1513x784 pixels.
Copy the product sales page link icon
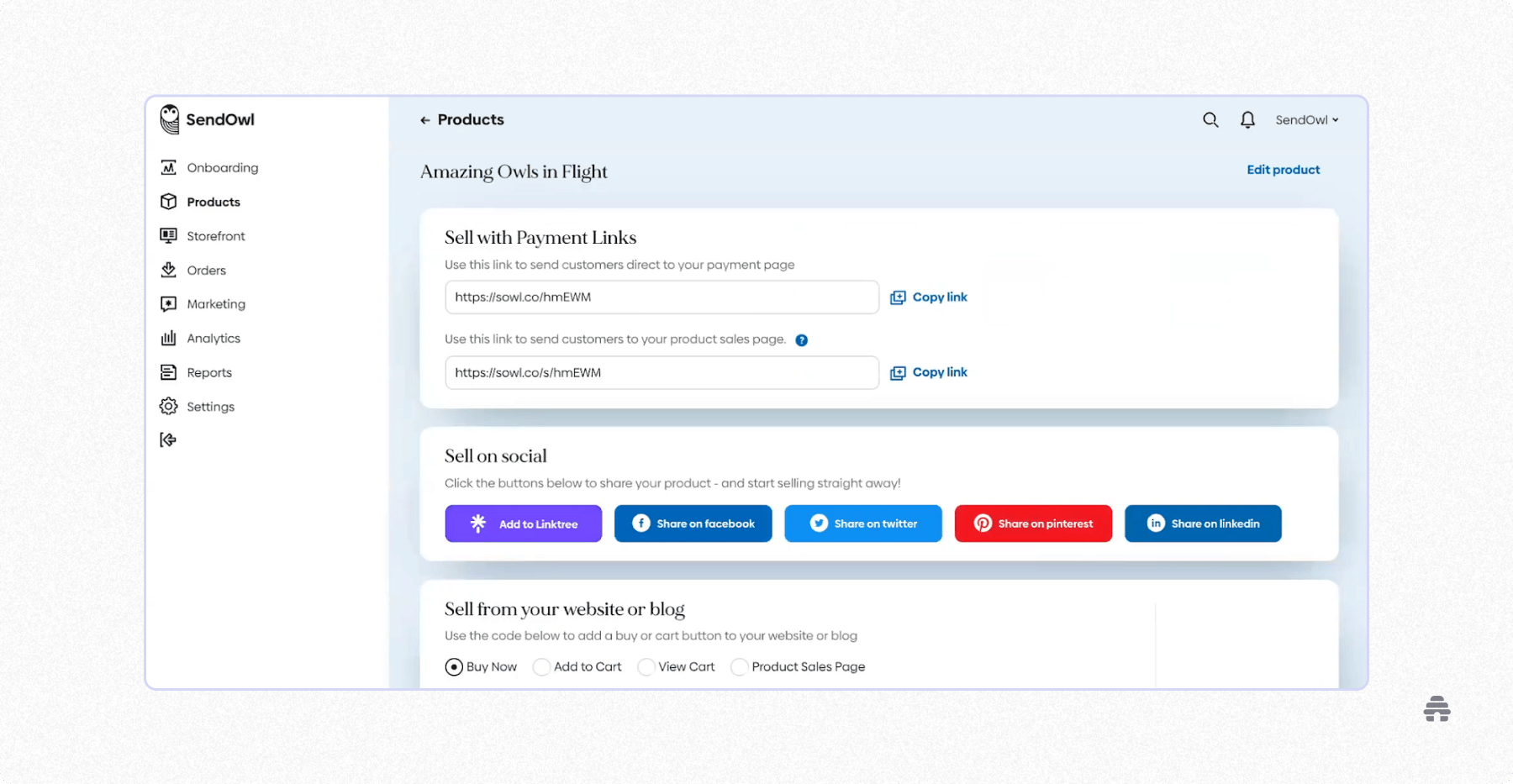pos(898,372)
